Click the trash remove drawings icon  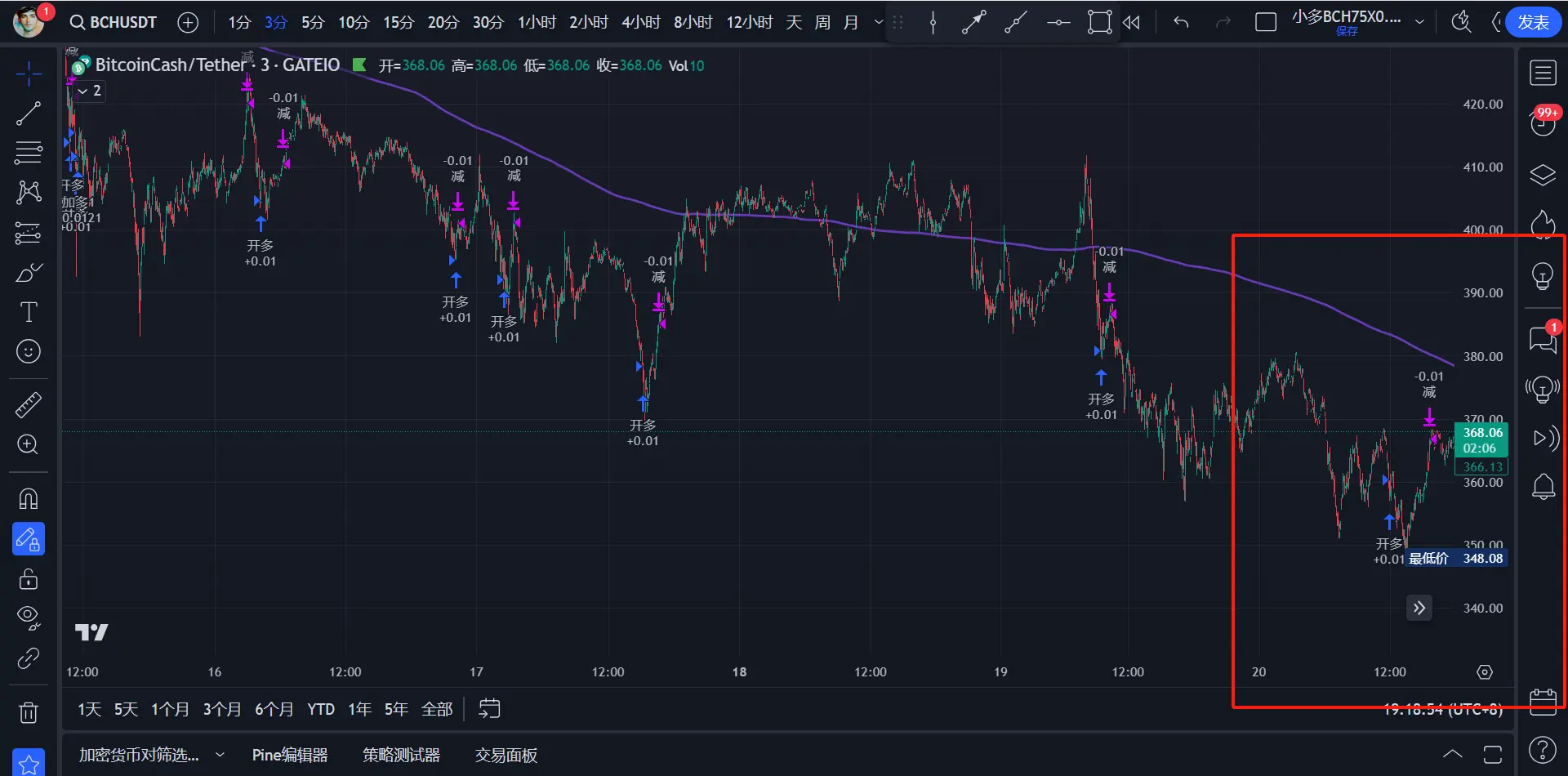(x=29, y=712)
